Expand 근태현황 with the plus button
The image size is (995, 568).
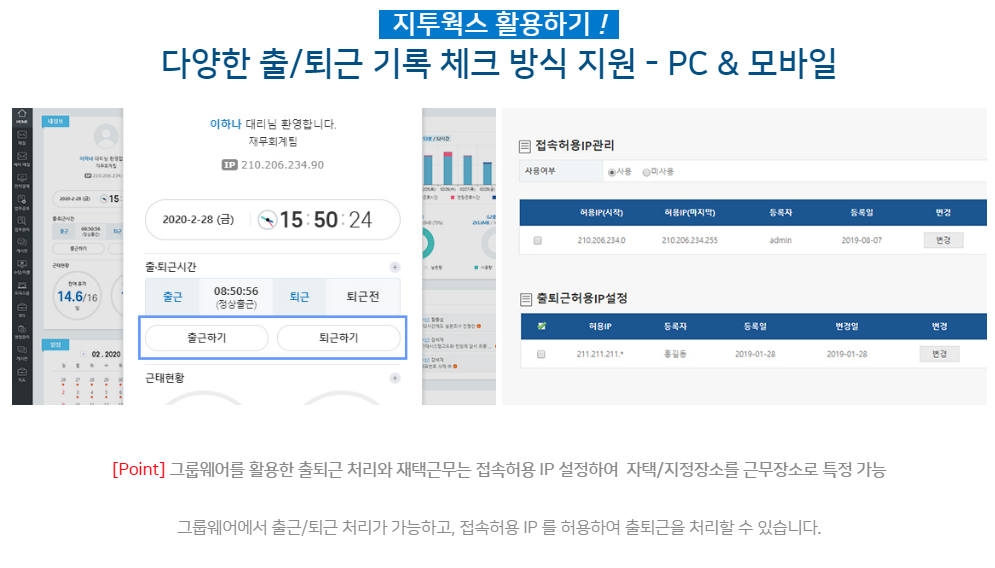pos(394,378)
